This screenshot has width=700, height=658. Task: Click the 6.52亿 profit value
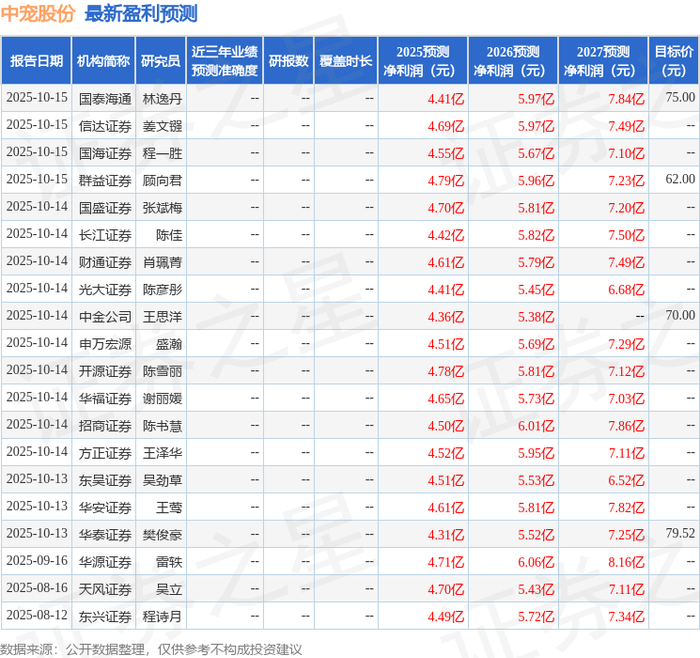(626, 480)
